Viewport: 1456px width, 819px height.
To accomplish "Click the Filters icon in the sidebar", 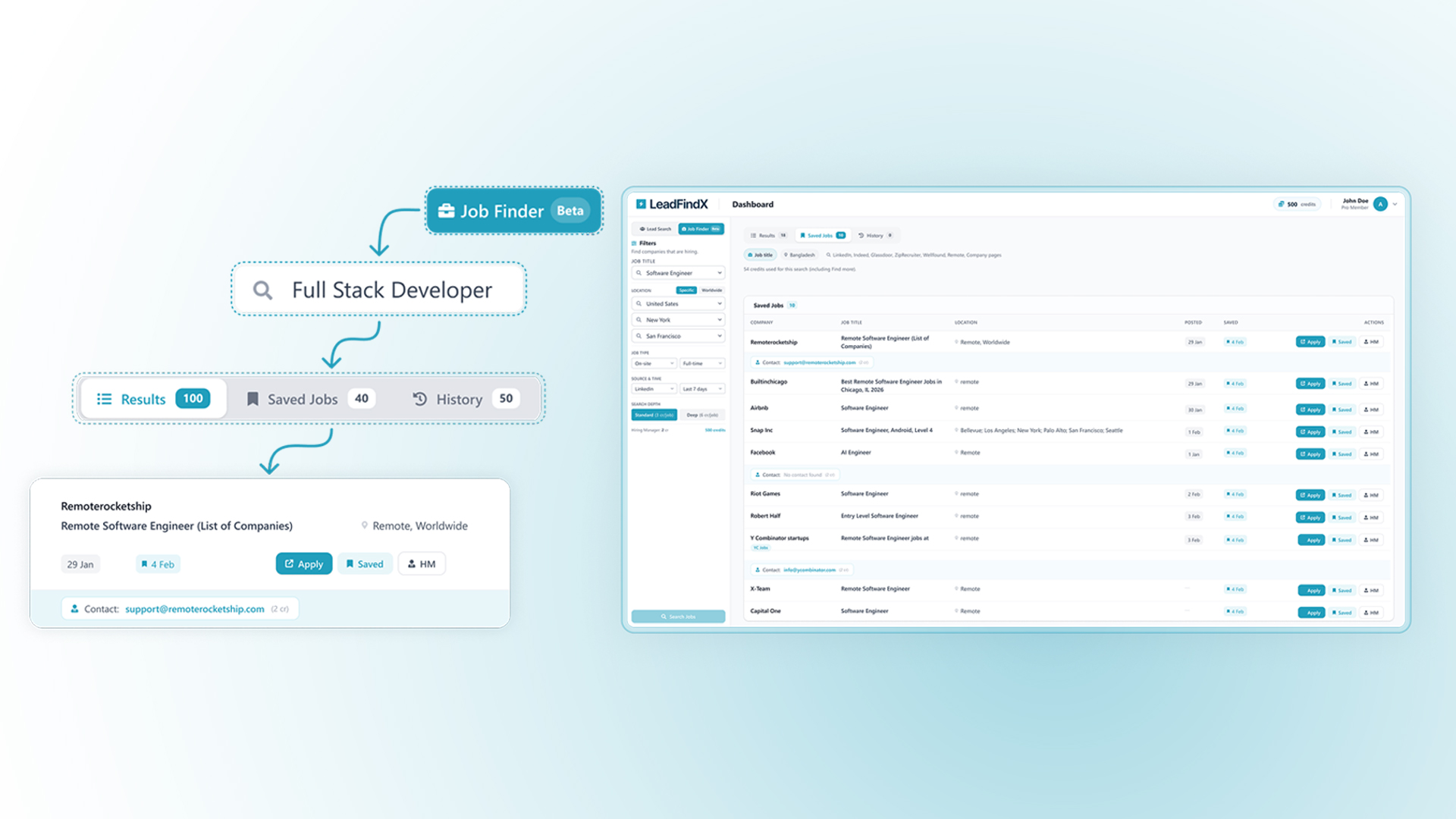I will (x=634, y=243).
